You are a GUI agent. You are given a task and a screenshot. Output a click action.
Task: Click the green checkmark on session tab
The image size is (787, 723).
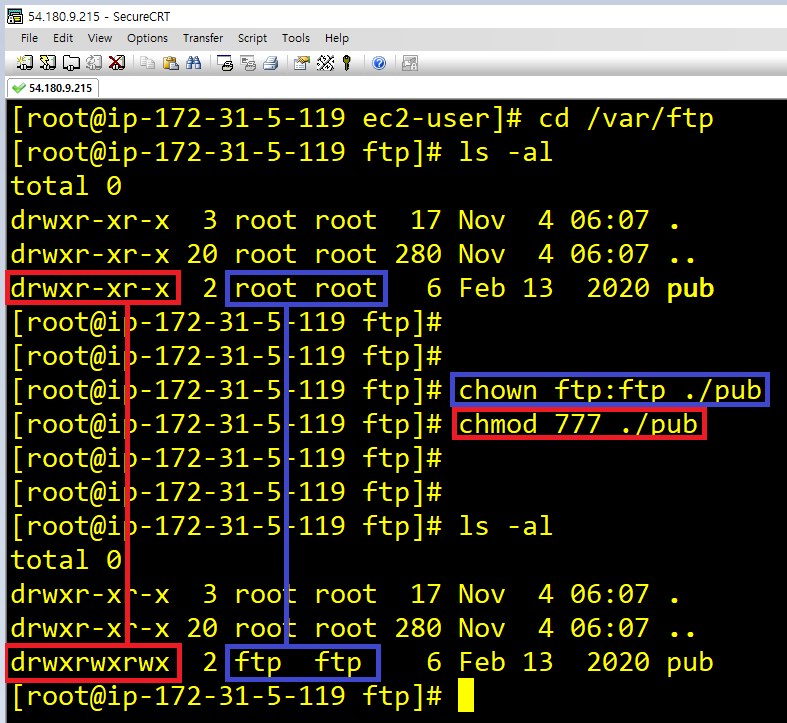[x=19, y=88]
